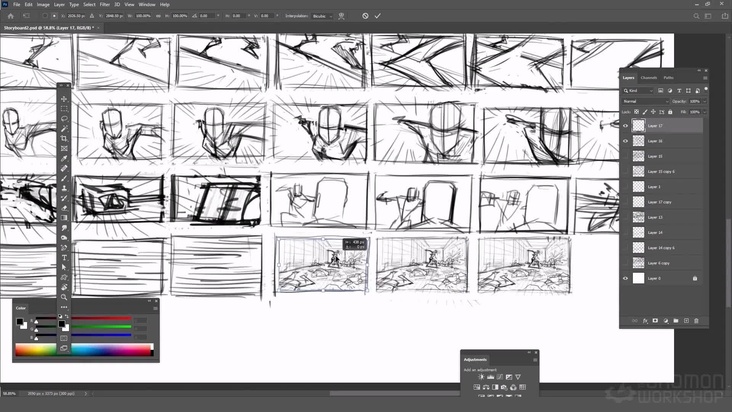Open the search icon at top right
Viewport: 732px width, 412px height.
[696, 16]
